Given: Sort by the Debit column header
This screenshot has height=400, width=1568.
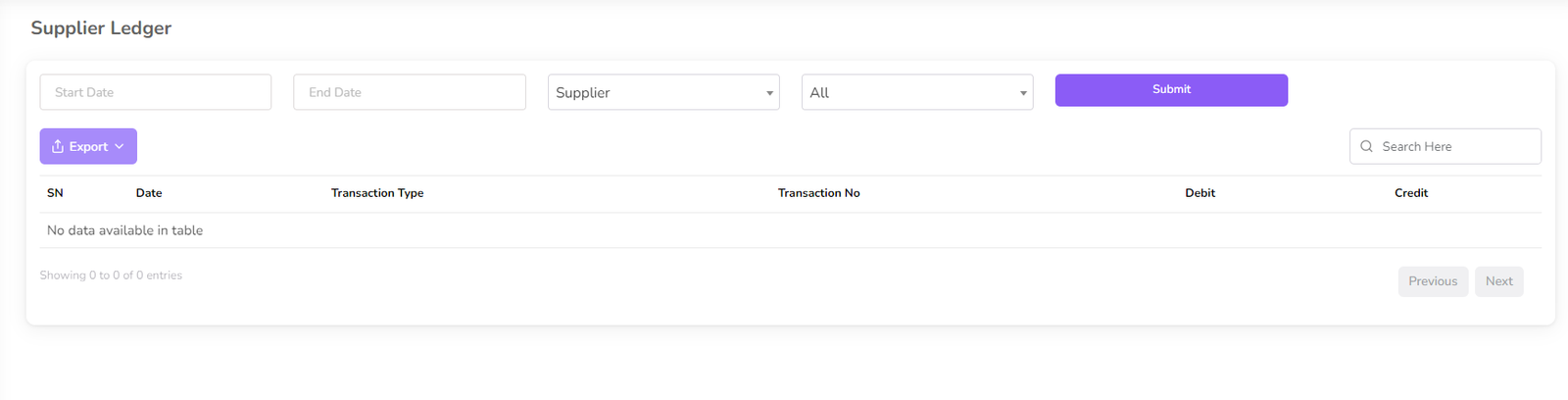Looking at the screenshot, I should [1200, 193].
